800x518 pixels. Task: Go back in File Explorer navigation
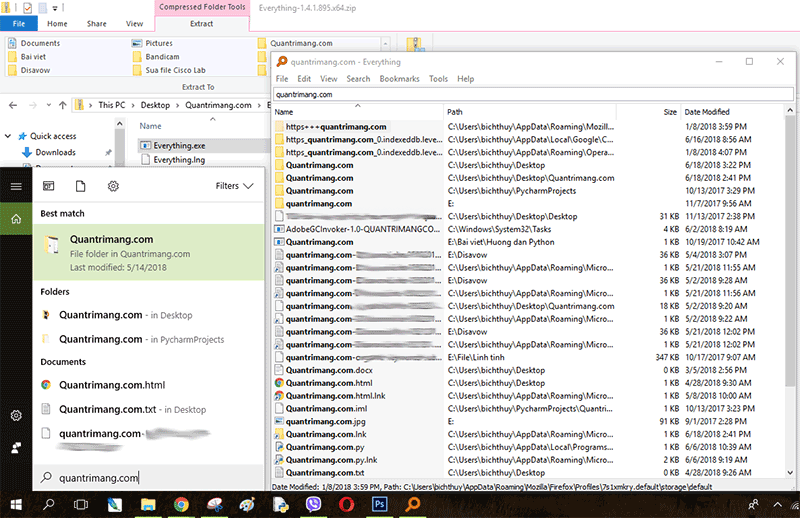[x=13, y=105]
